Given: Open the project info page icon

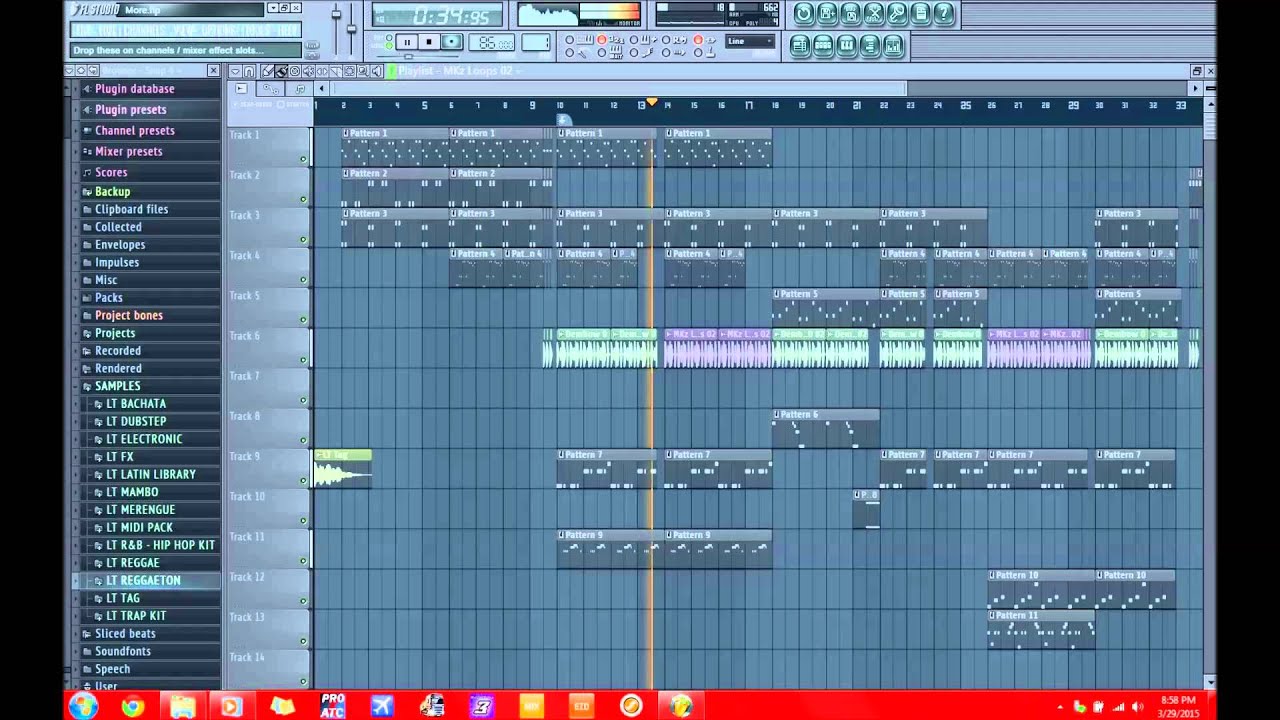Looking at the screenshot, I should (x=920, y=14).
